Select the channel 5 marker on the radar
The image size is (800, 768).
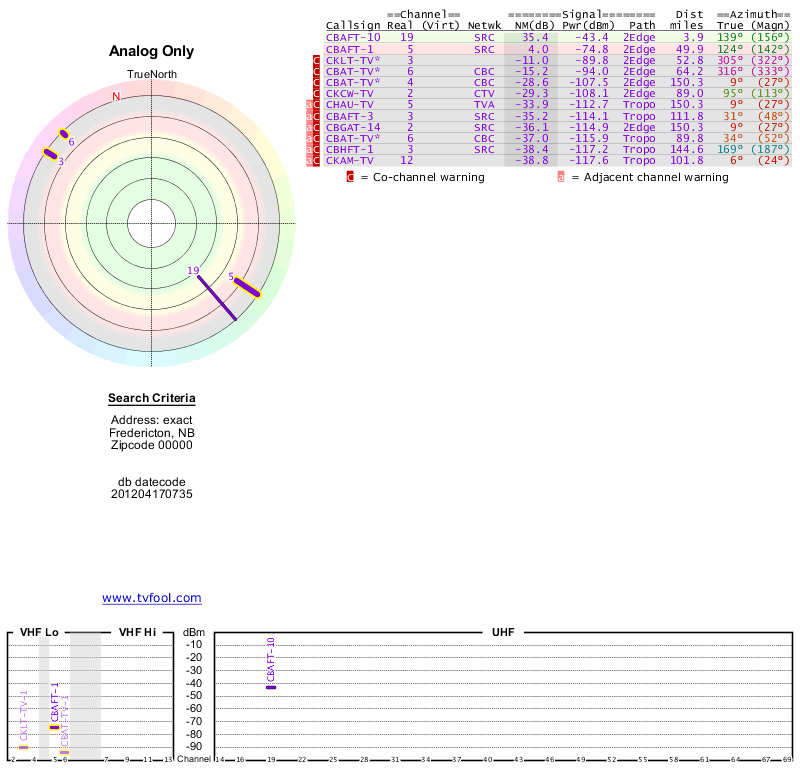246,288
